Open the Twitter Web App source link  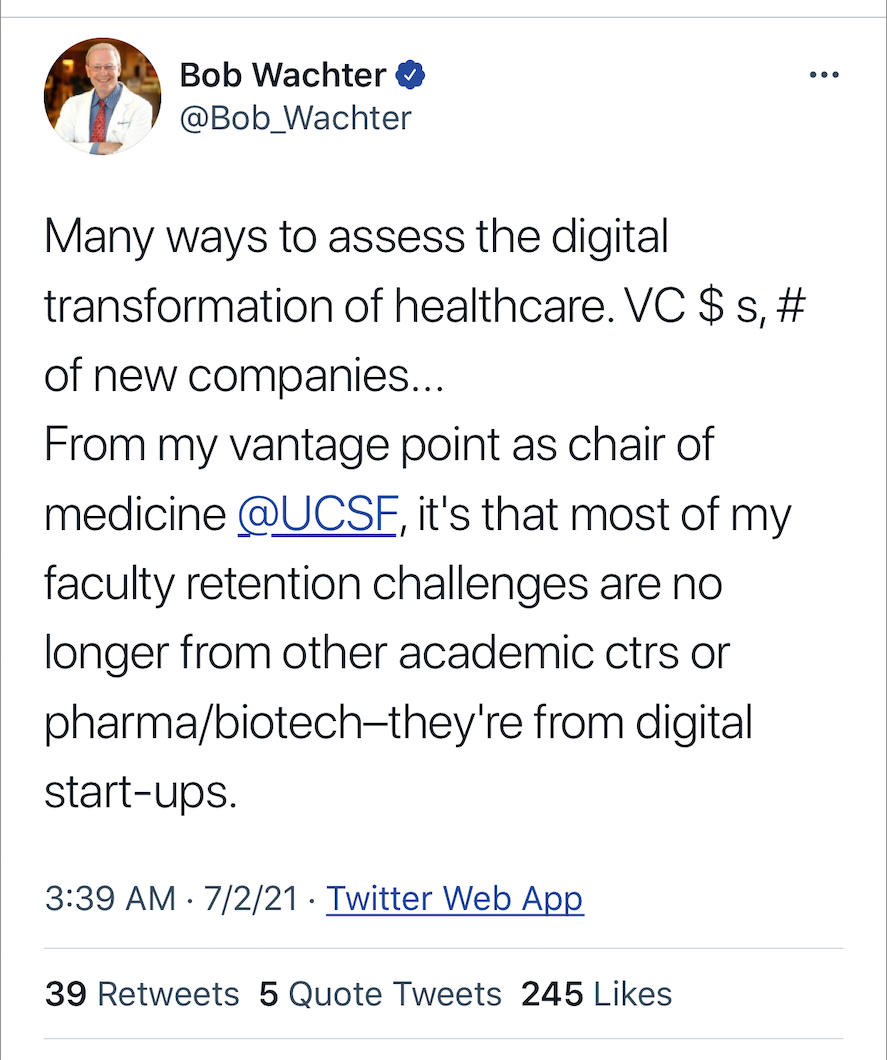click(454, 898)
